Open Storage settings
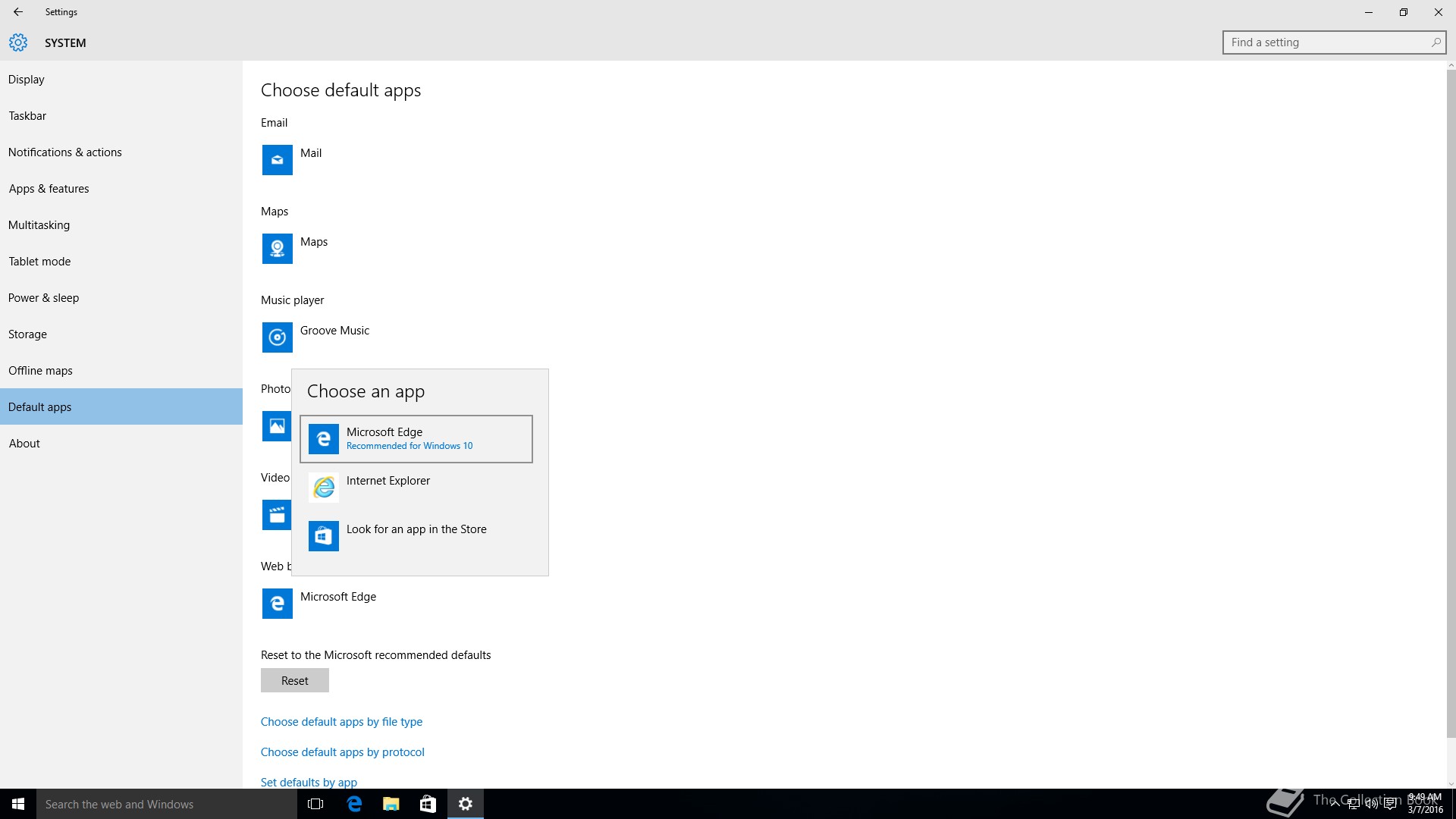 121,334
